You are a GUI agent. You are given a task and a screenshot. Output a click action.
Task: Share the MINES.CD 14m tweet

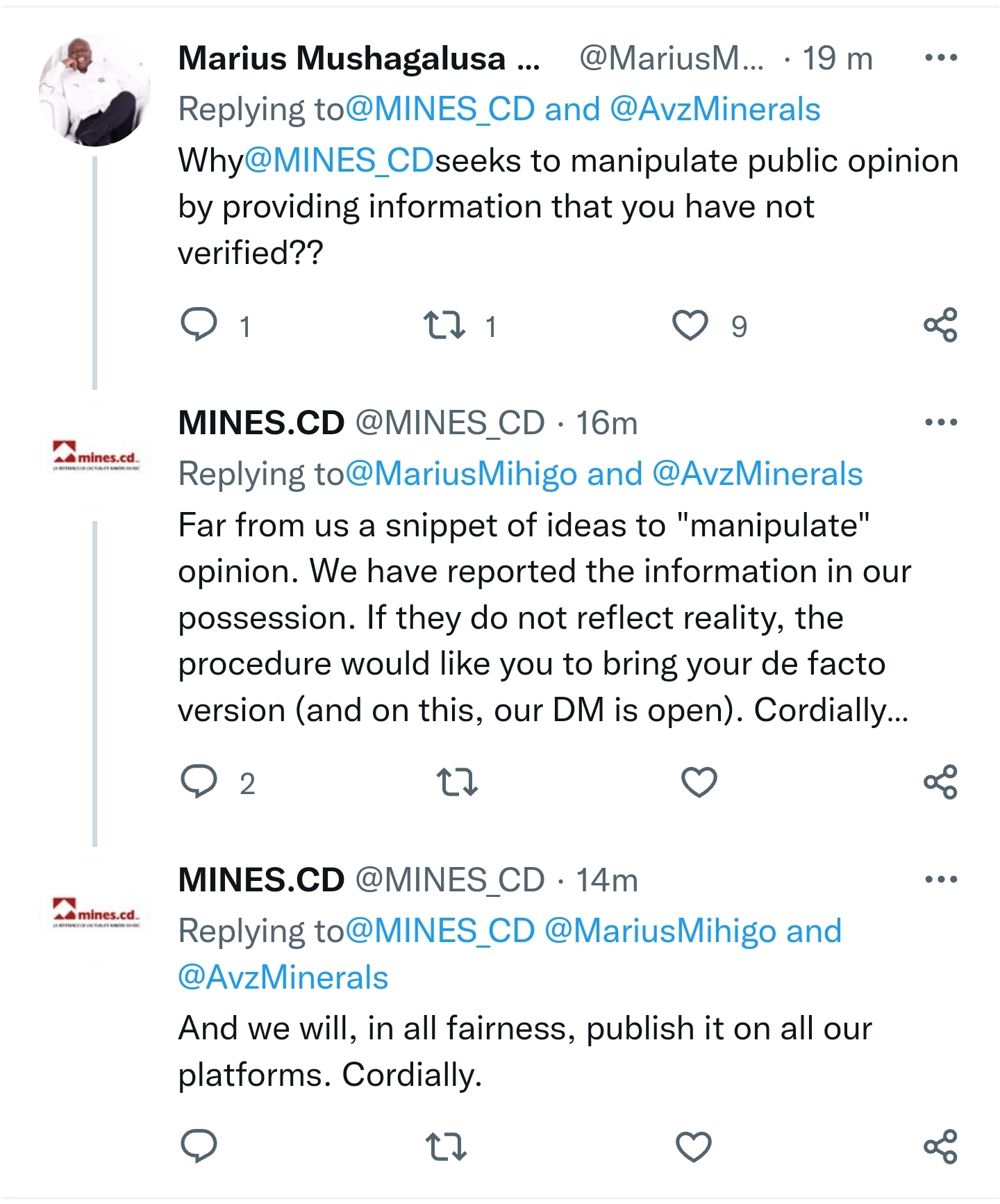click(940, 1146)
